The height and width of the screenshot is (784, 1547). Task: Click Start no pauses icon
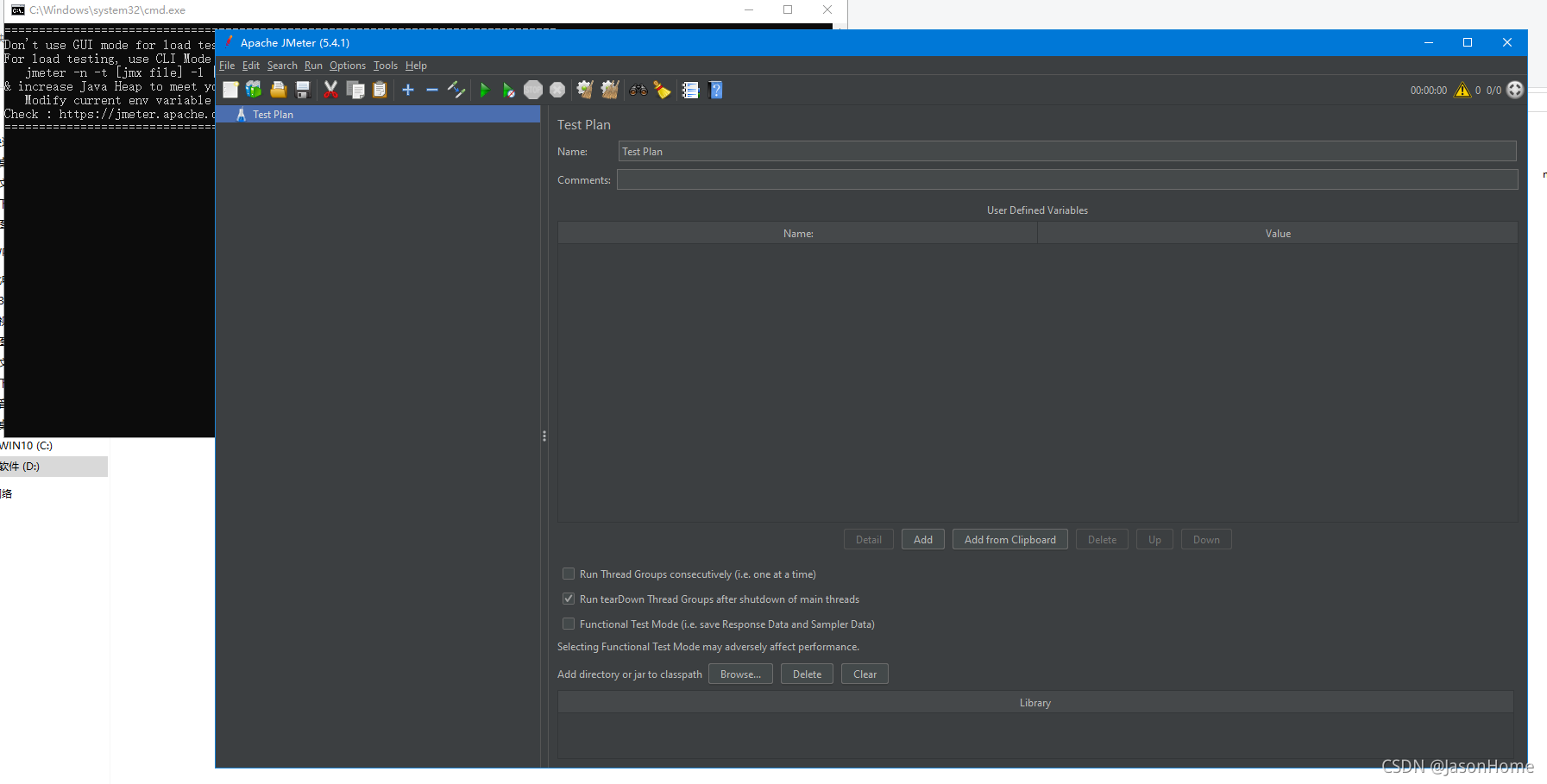coord(508,90)
